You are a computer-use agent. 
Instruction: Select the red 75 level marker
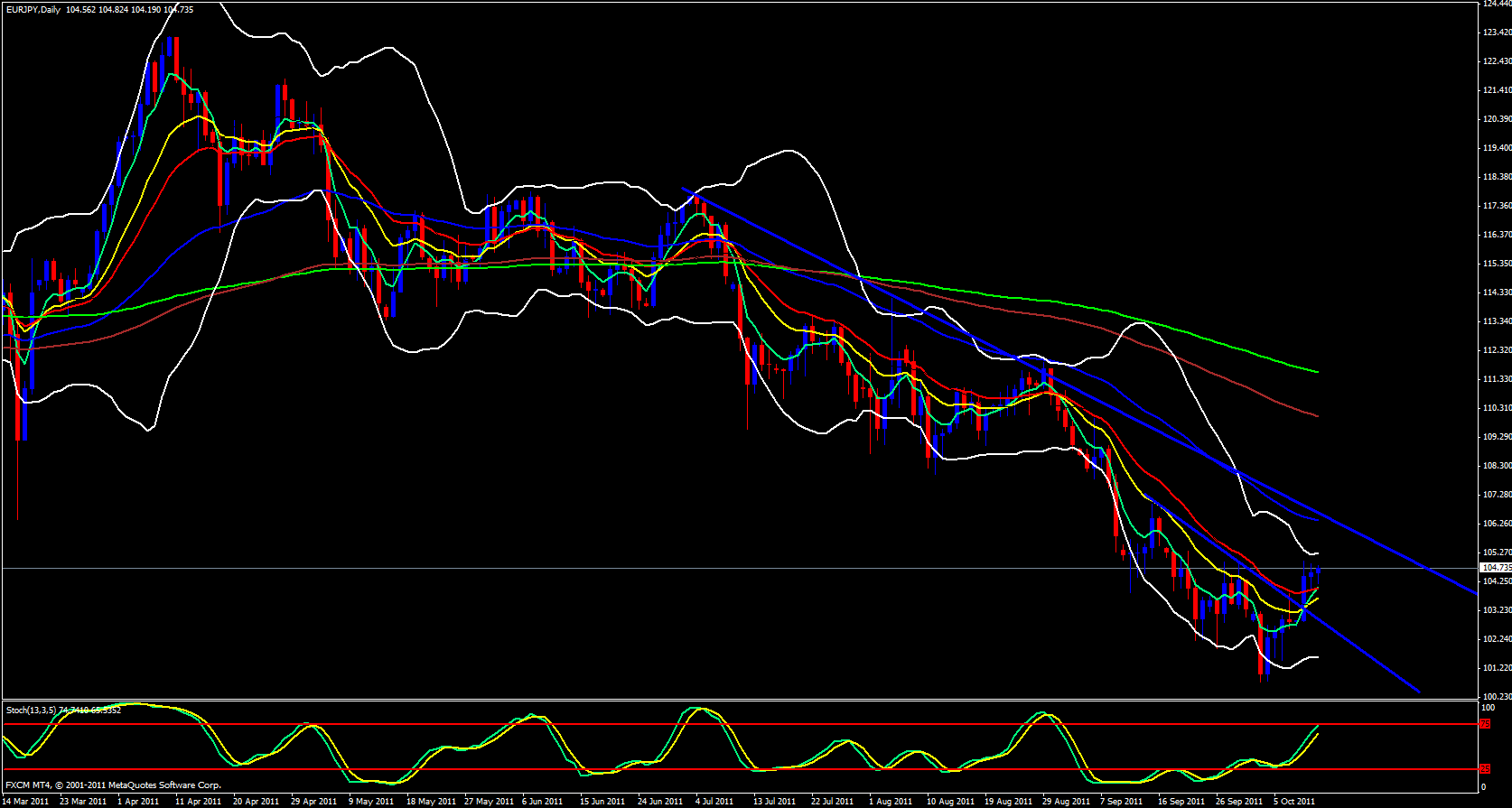[1485, 724]
